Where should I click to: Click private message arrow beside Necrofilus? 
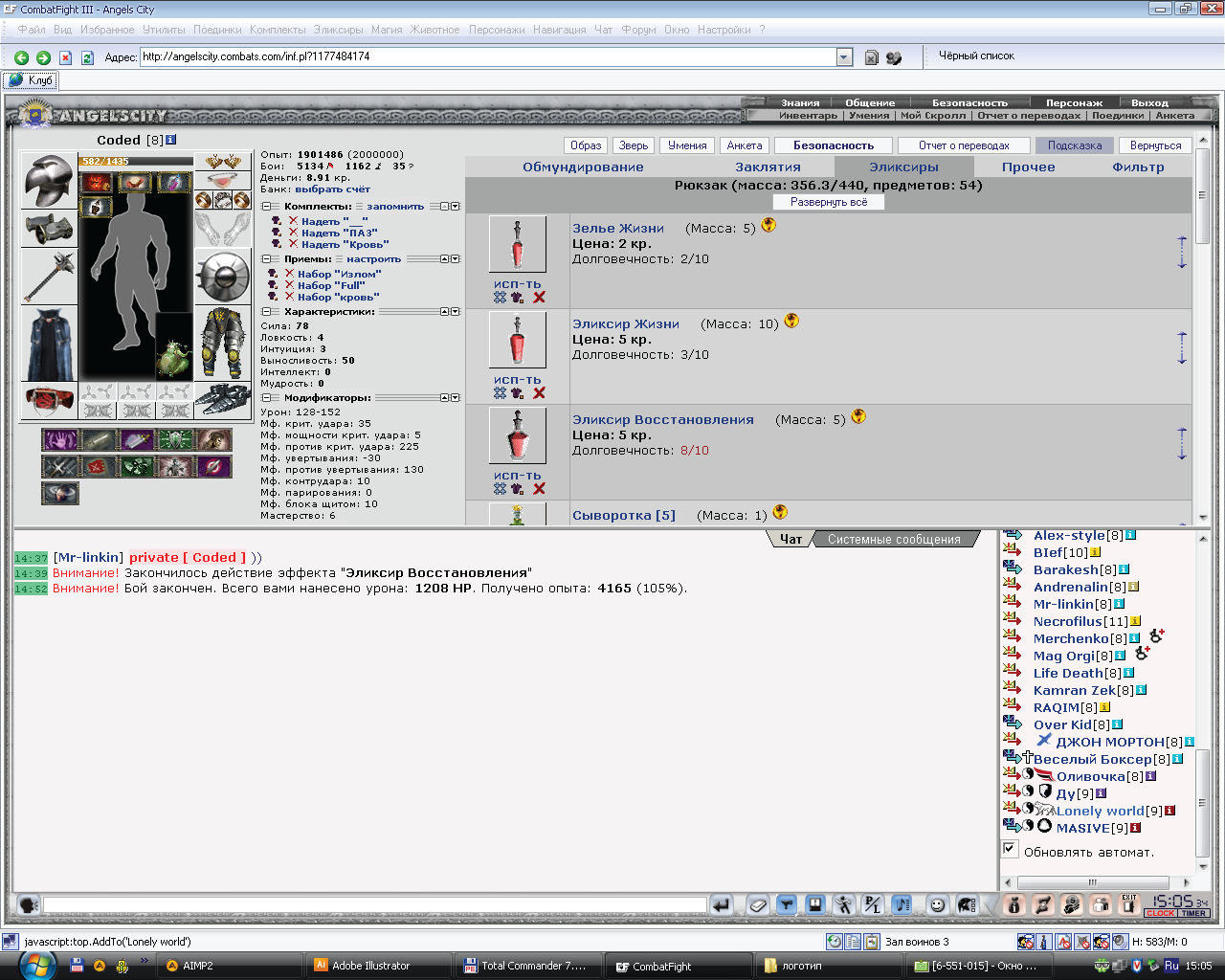click(x=1012, y=620)
